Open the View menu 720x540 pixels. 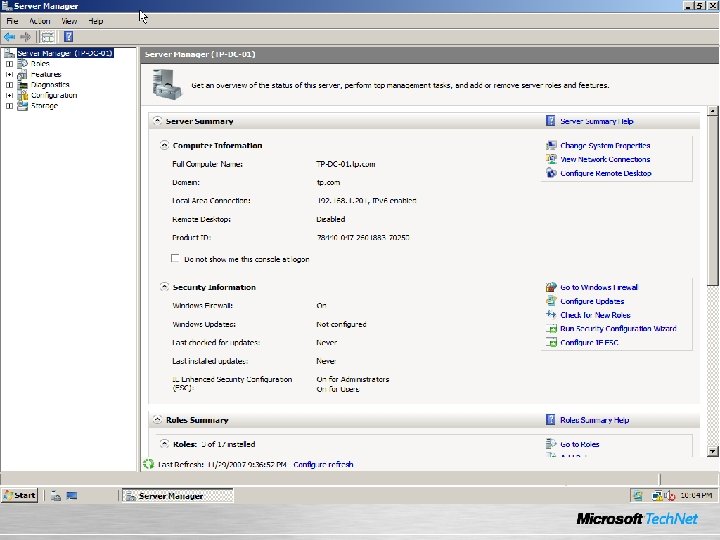69,21
